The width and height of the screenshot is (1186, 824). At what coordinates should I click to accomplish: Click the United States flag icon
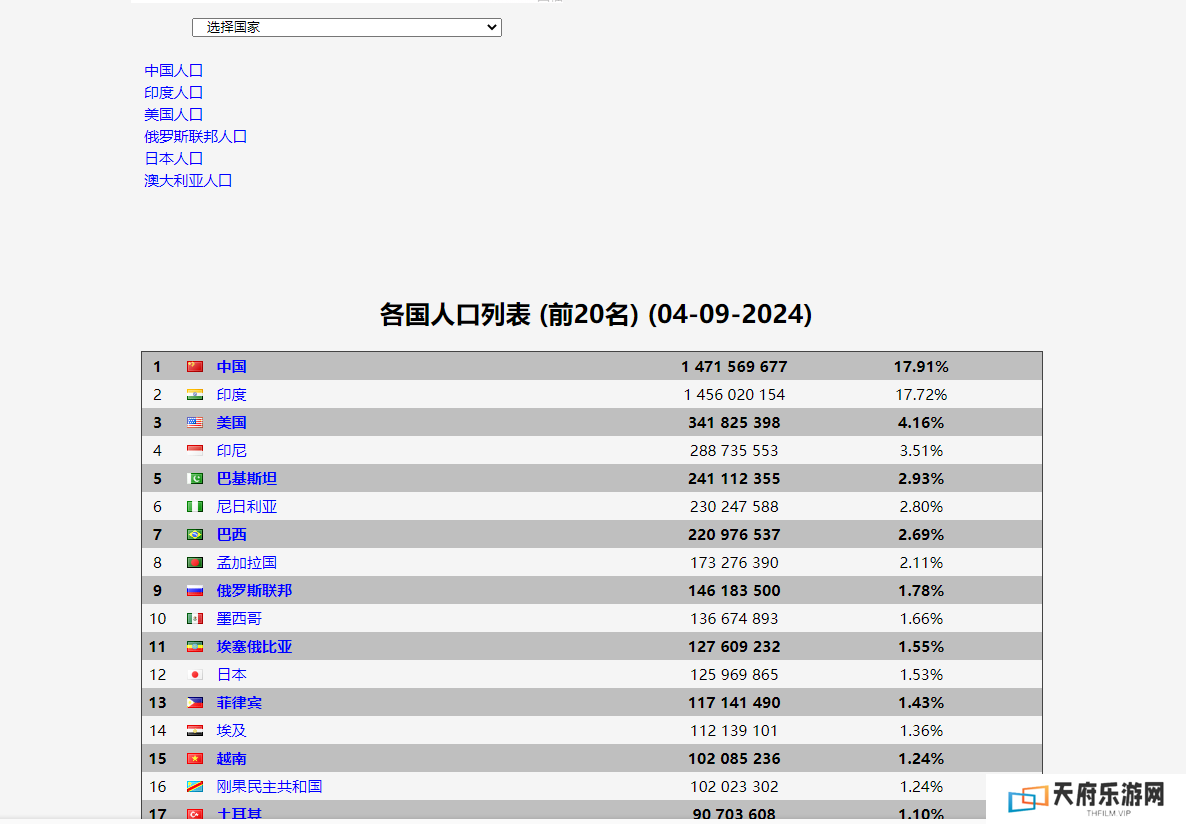click(x=195, y=422)
